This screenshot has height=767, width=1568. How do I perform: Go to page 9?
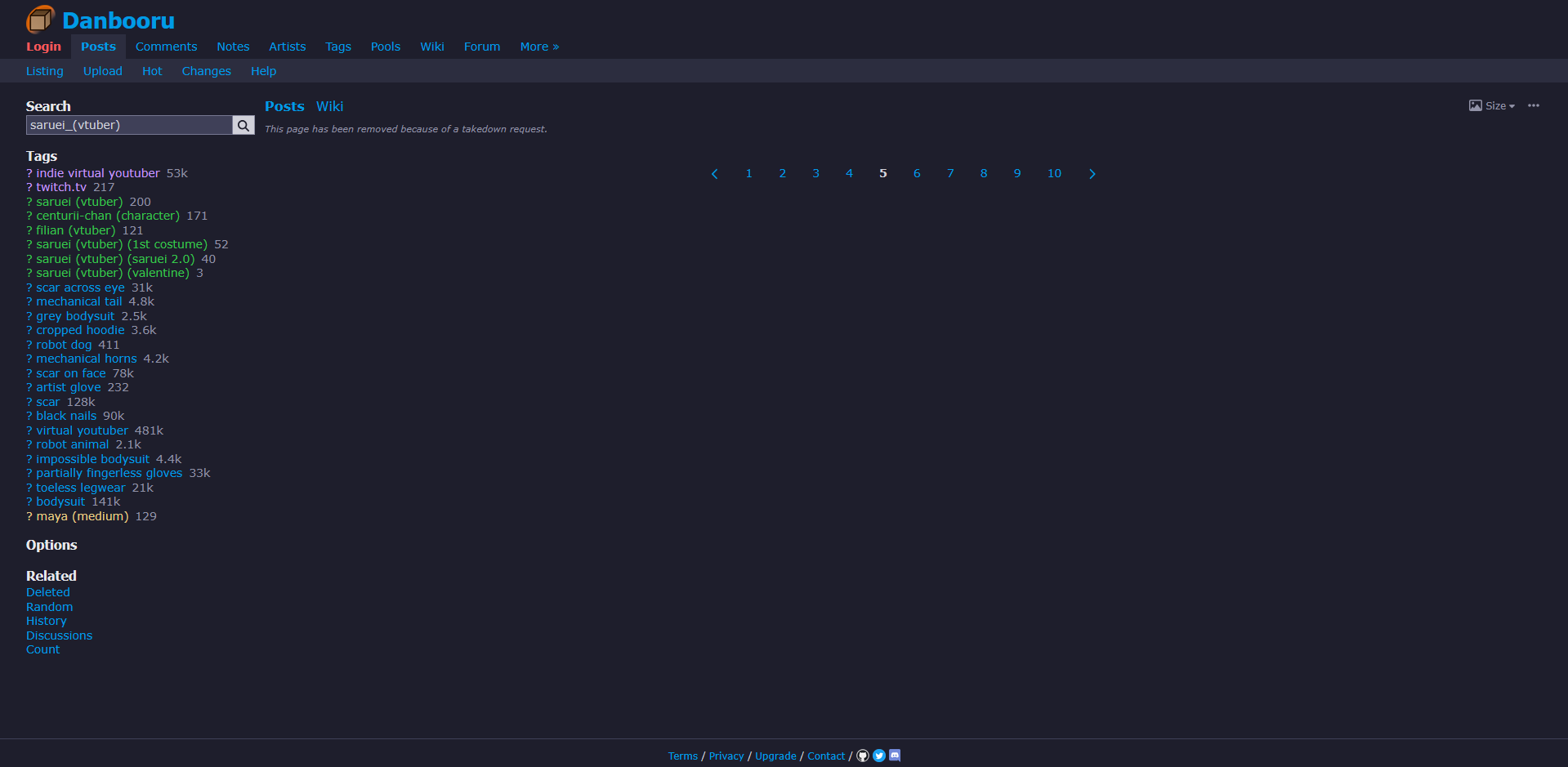[x=1017, y=173]
